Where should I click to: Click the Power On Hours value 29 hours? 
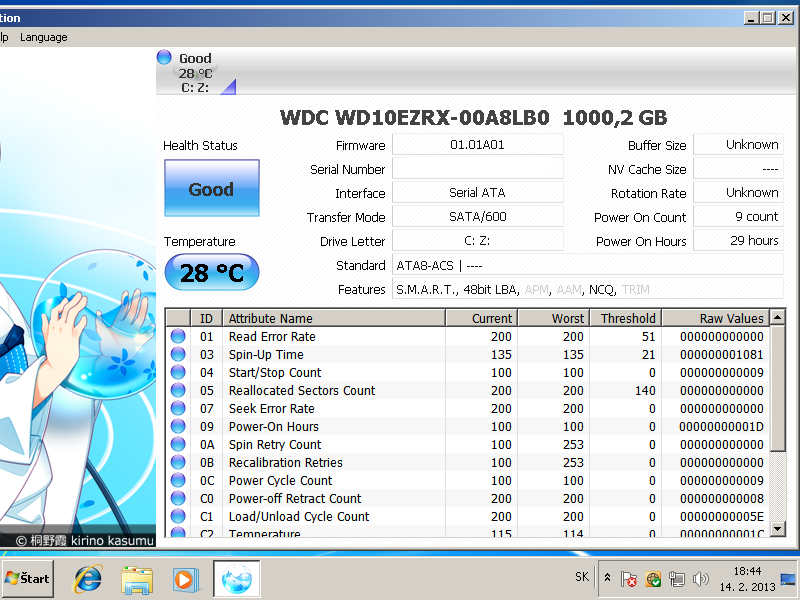(738, 240)
